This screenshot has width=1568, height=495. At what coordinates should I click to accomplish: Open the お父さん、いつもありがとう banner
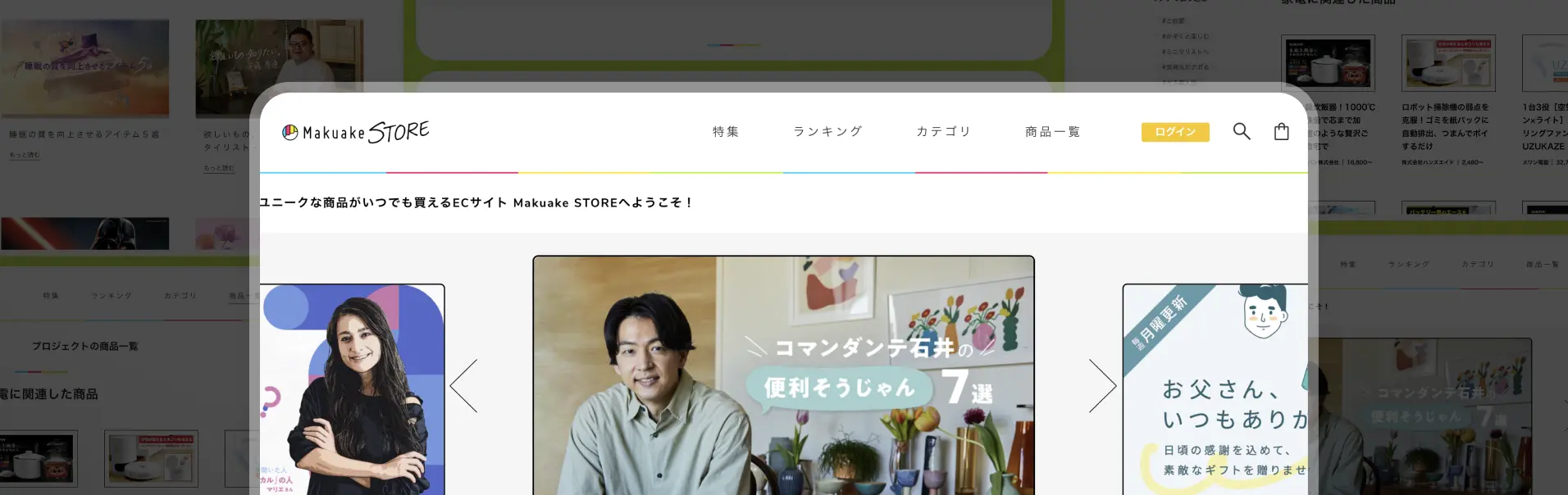pyautogui.click(x=1215, y=389)
